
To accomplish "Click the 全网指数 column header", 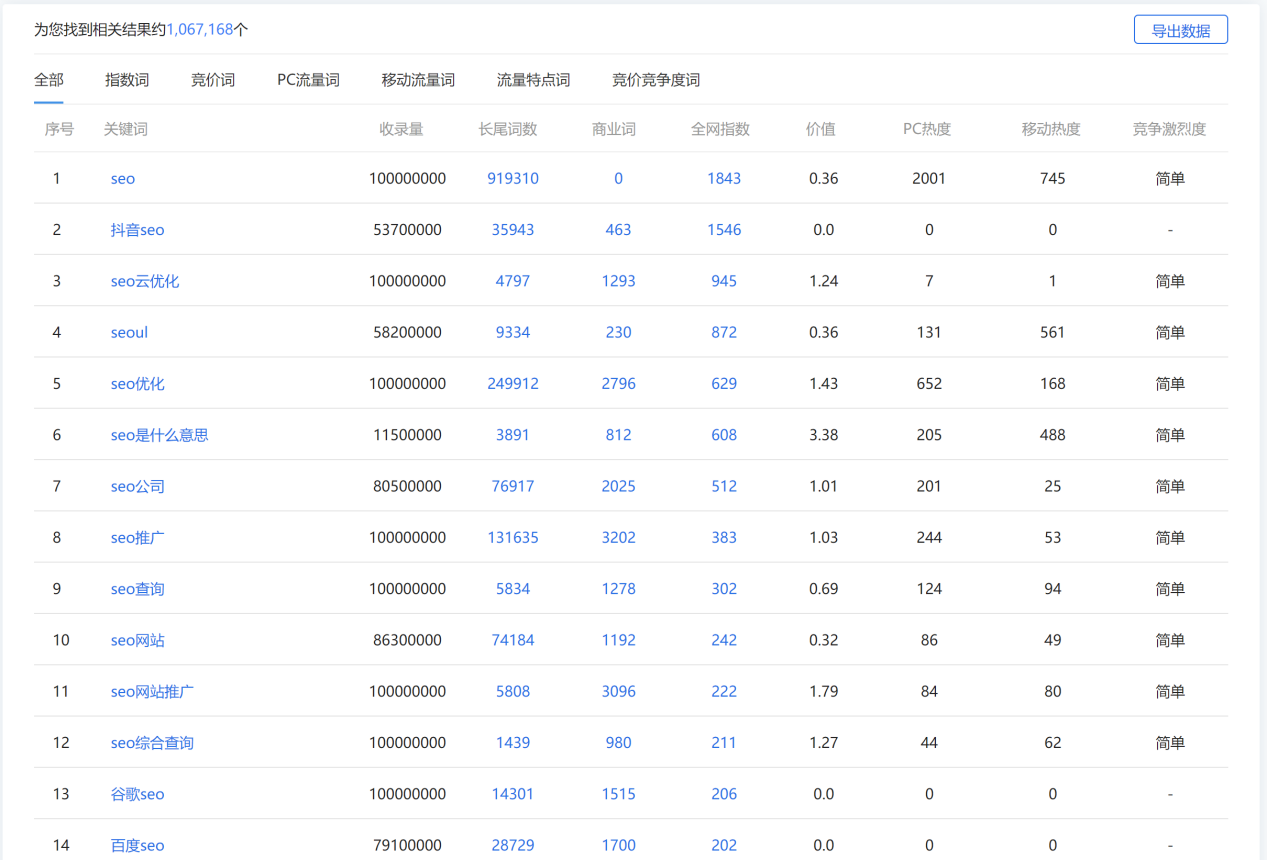I will (720, 129).
